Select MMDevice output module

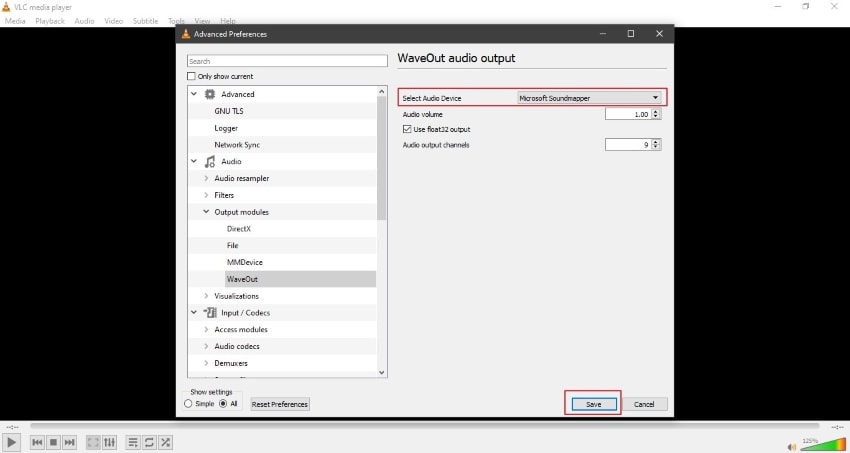pyautogui.click(x=244, y=262)
